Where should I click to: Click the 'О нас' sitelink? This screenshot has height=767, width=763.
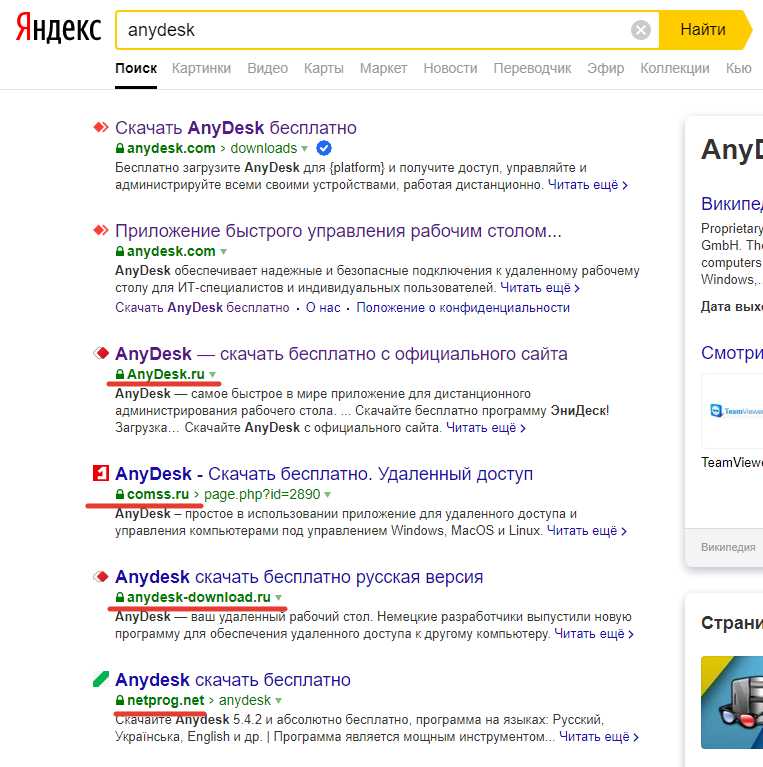pos(323,308)
